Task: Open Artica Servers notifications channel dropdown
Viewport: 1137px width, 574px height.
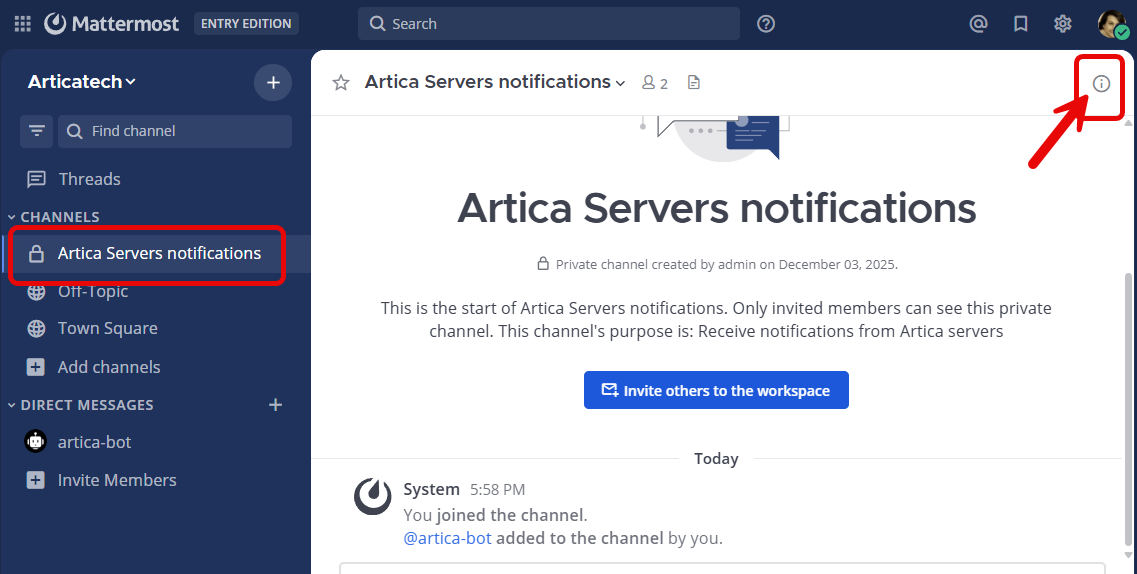Action: pyautogui.click(x=495, y=82)
